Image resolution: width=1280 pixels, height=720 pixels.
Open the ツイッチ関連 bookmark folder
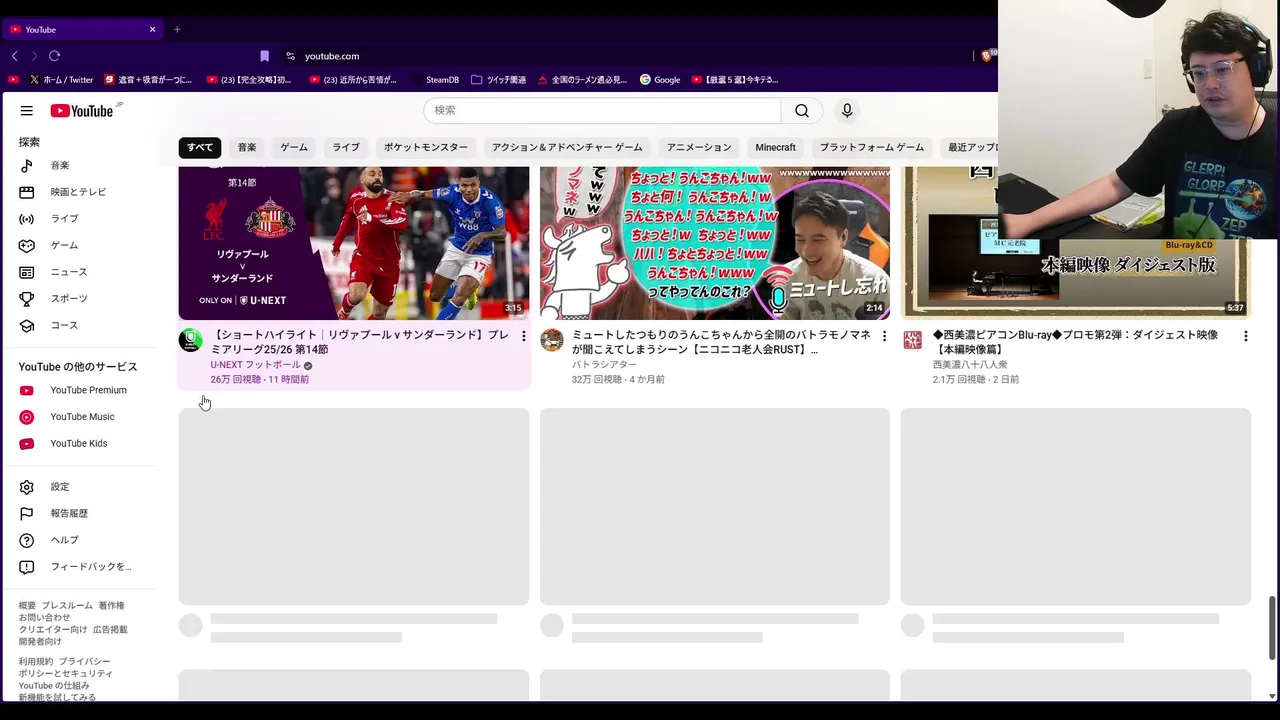pos(498,80)
